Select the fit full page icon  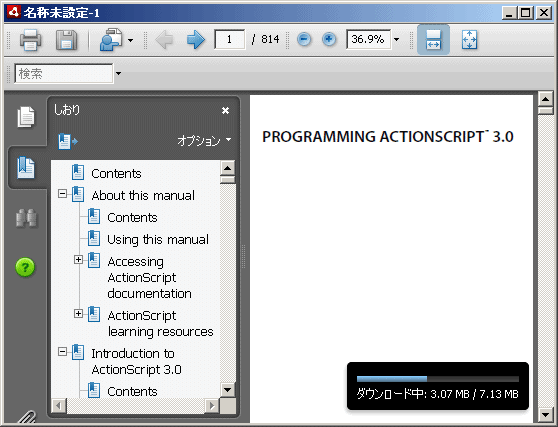coord(469,39)
